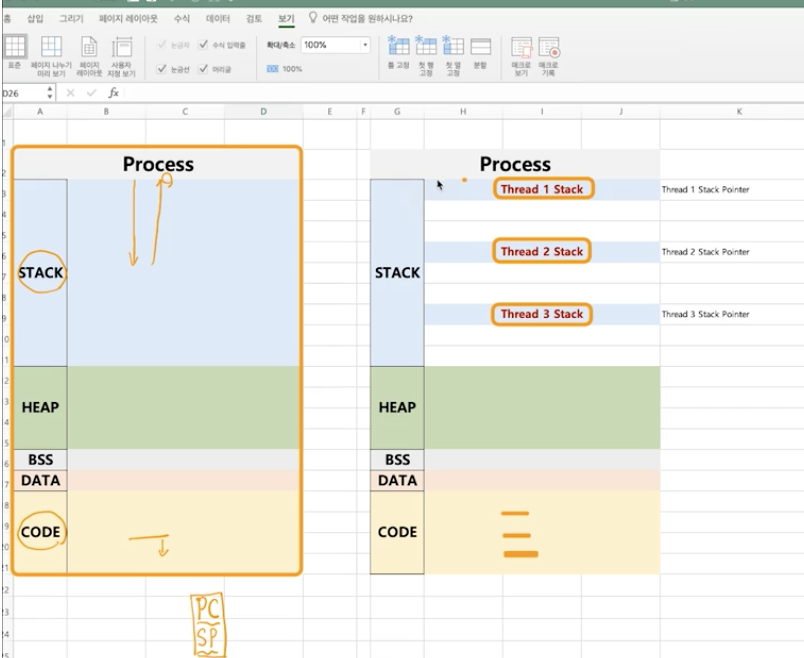Open the fx insert function dialog
Screen dimensions: 804x658
coord(113,93)
